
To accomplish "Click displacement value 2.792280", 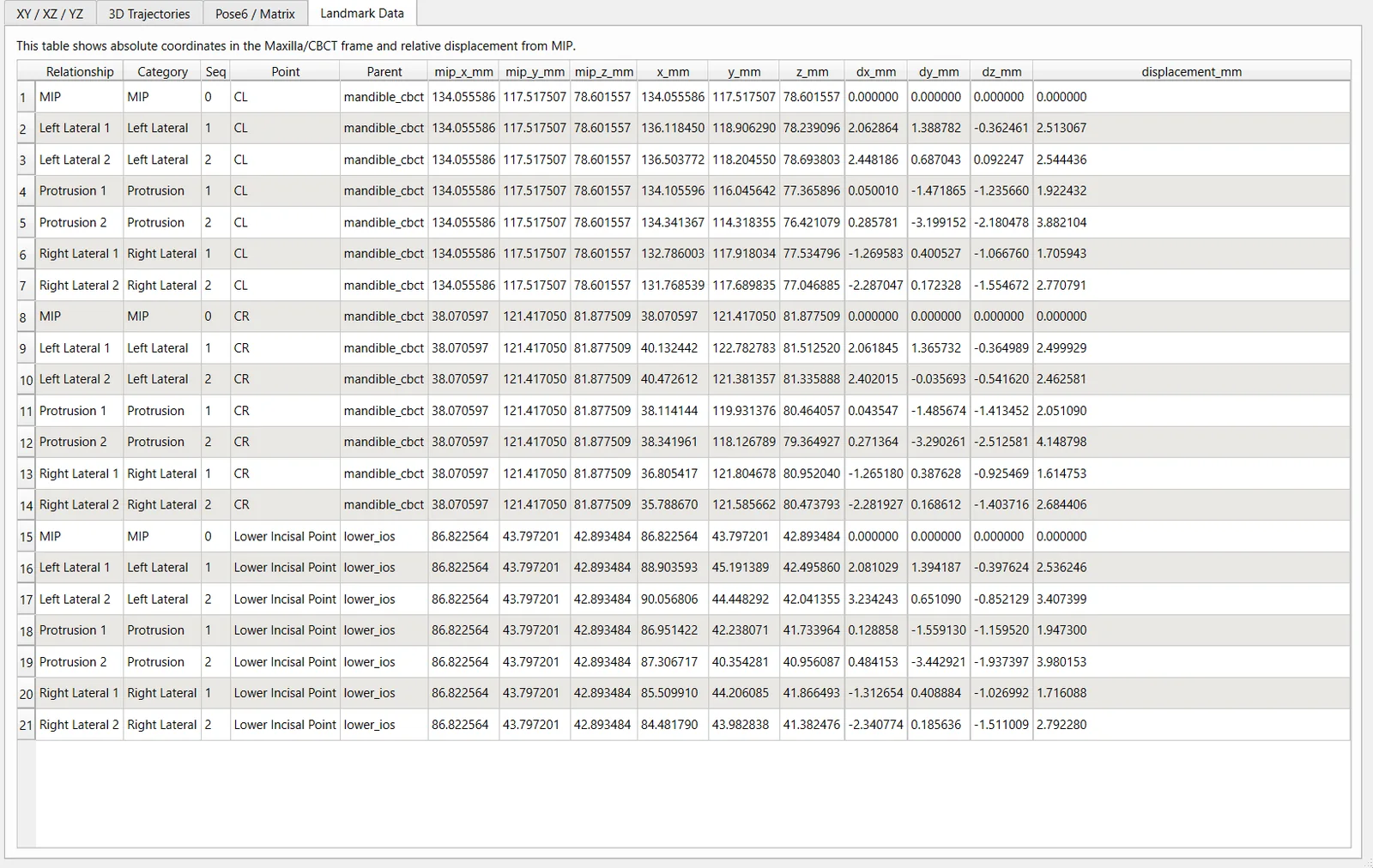I will click(x=1191, y=725).
